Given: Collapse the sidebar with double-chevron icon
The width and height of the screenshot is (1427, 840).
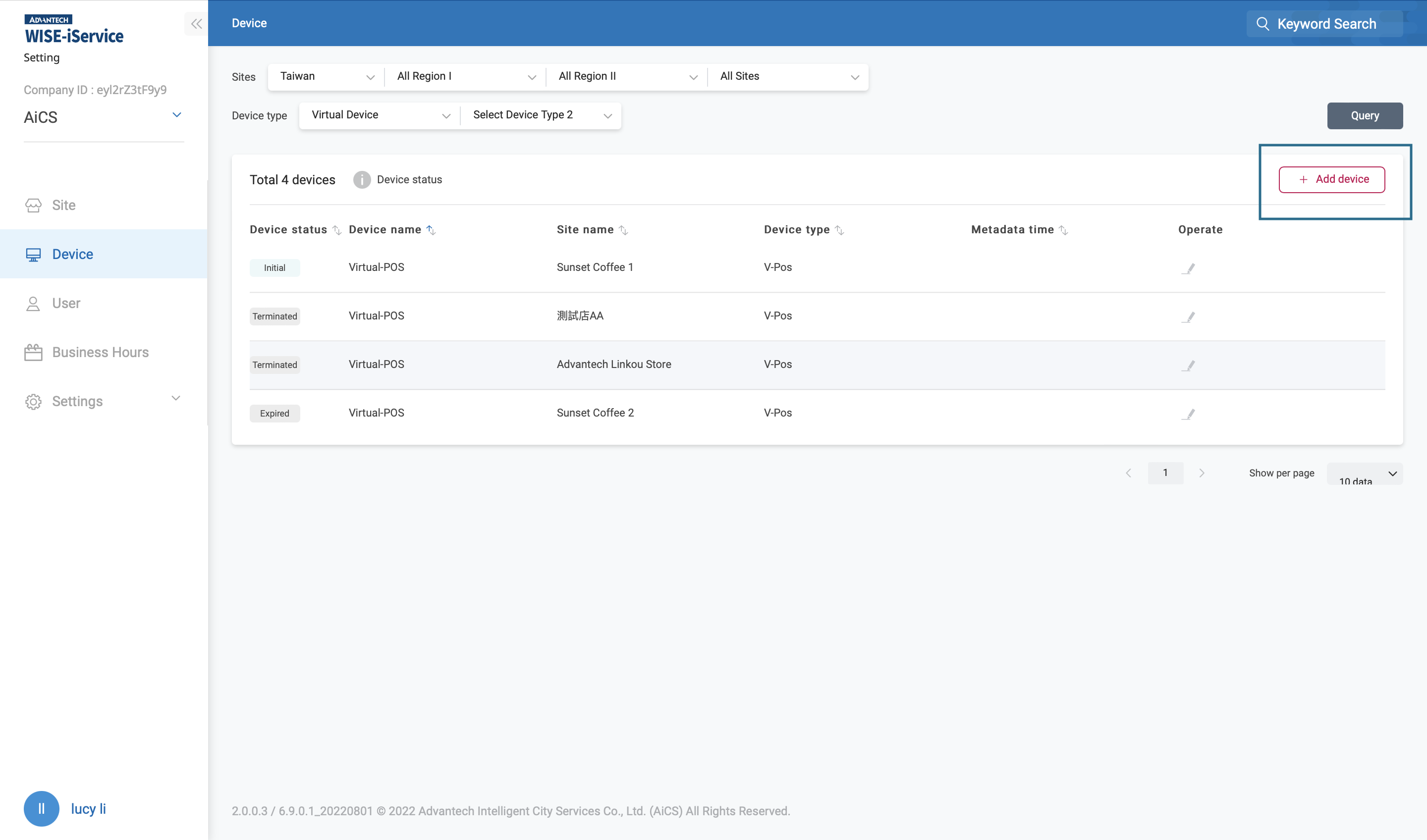Looking at the screenshot, I should pos(196,24).
